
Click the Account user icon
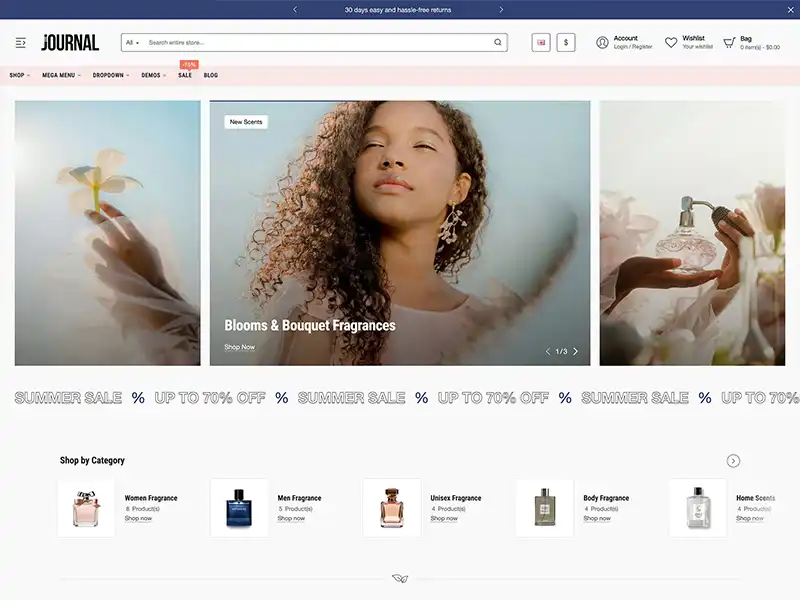(x=602, y=43)
